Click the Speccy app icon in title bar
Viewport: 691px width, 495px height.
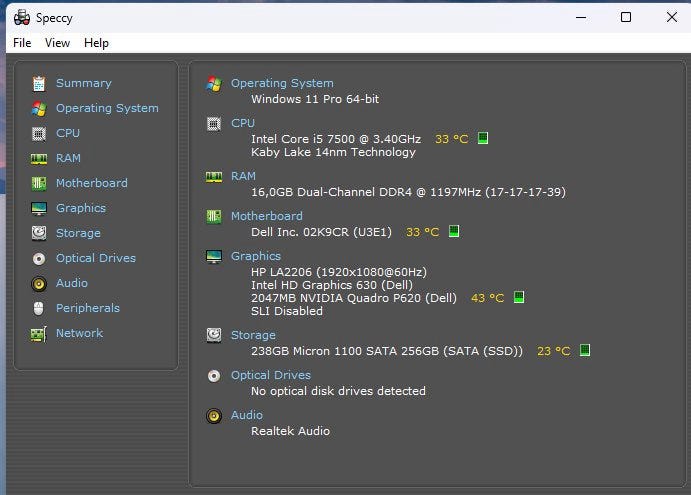(x=22, y=18)
